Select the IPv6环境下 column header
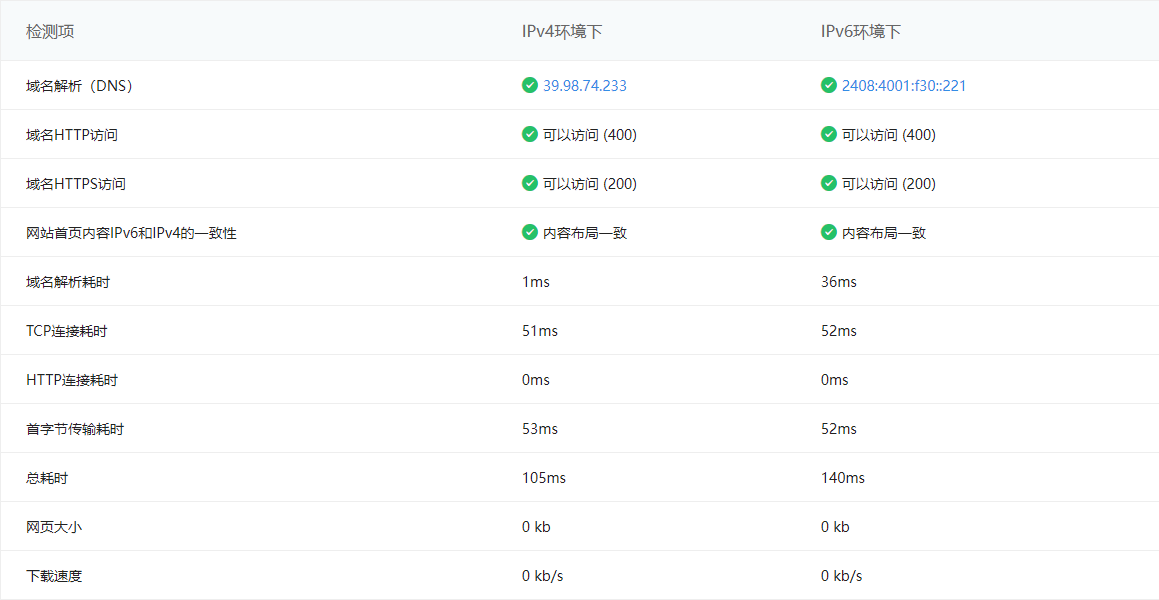 coord(860,31)
